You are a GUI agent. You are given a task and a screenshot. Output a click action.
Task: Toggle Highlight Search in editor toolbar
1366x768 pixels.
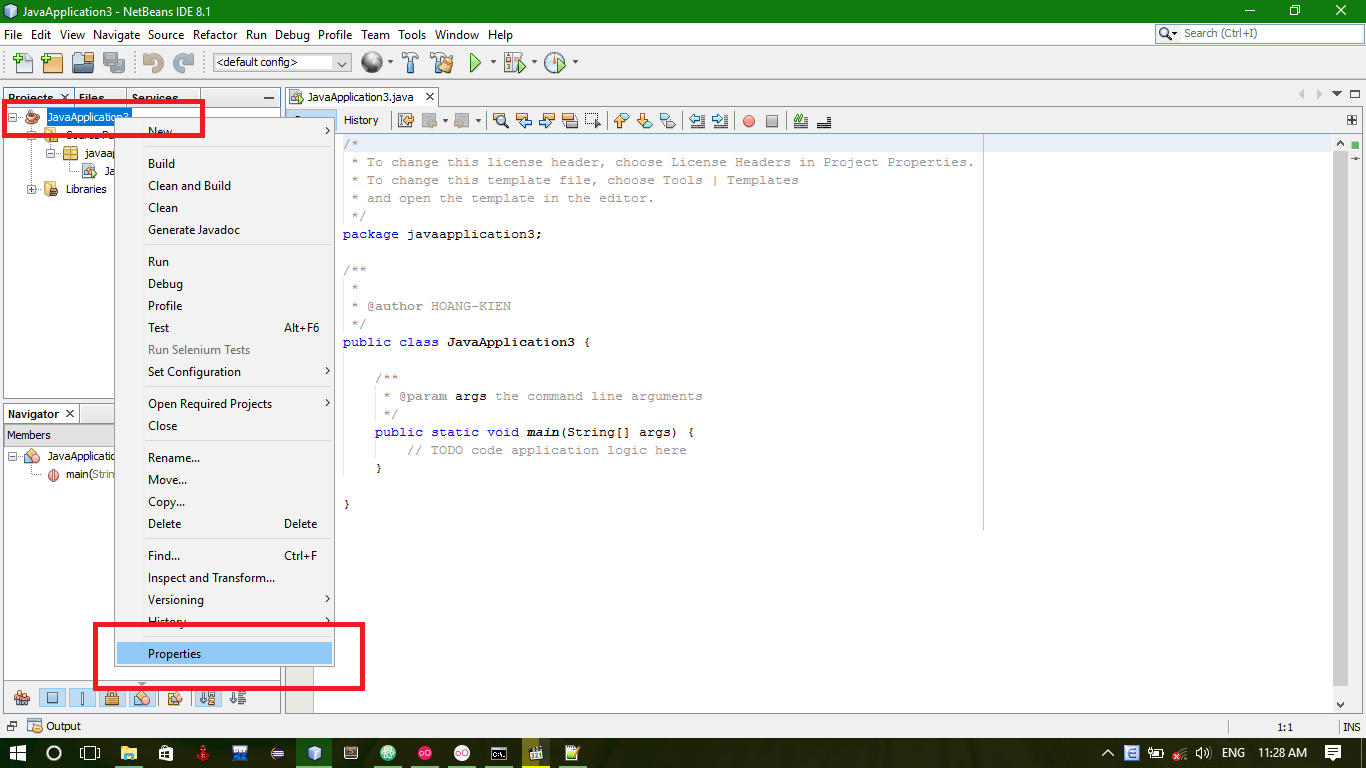point(570,121)
